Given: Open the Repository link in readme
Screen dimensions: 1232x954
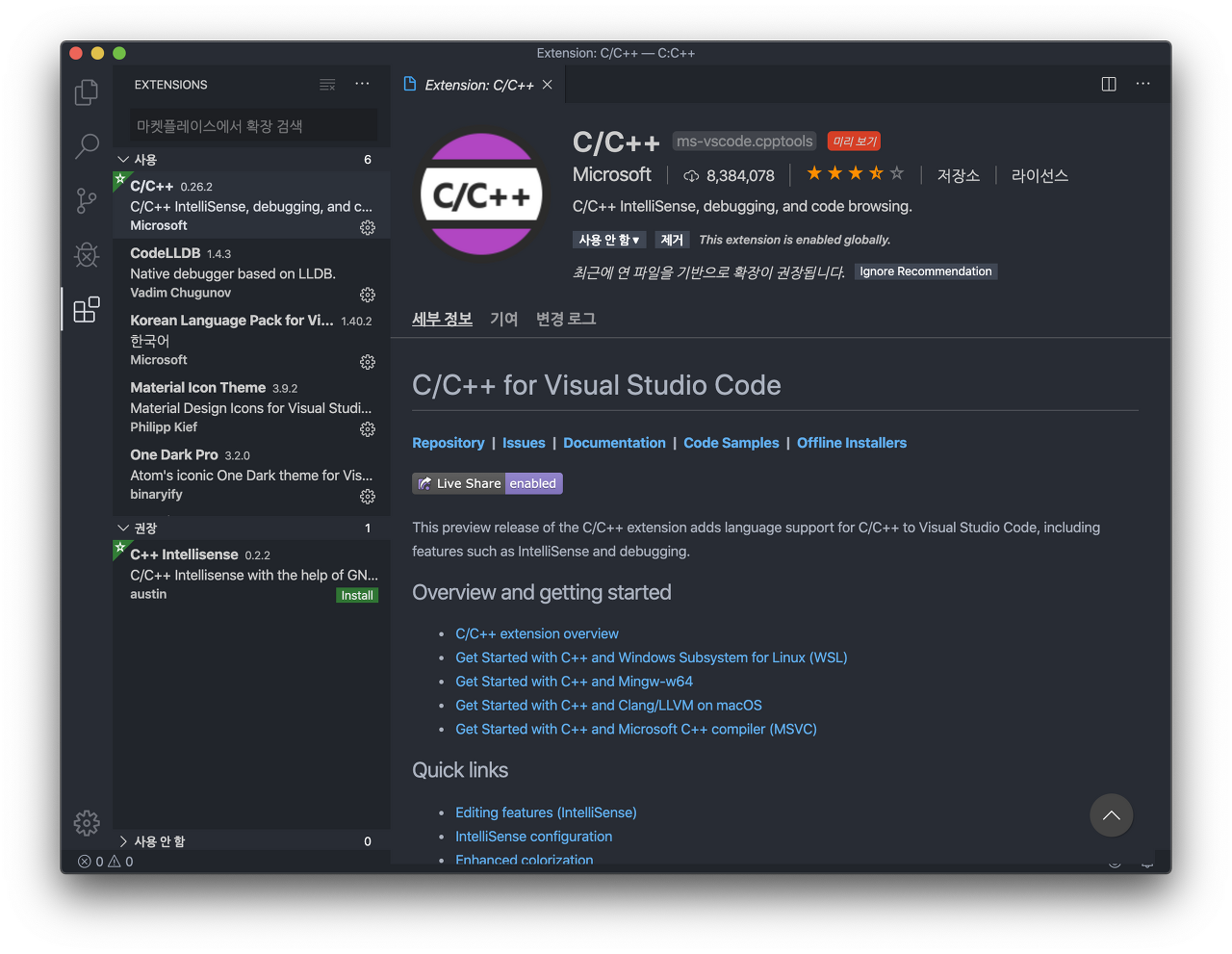Looking at the screenshot, I should pyautogui.click(x=449, y=443).
